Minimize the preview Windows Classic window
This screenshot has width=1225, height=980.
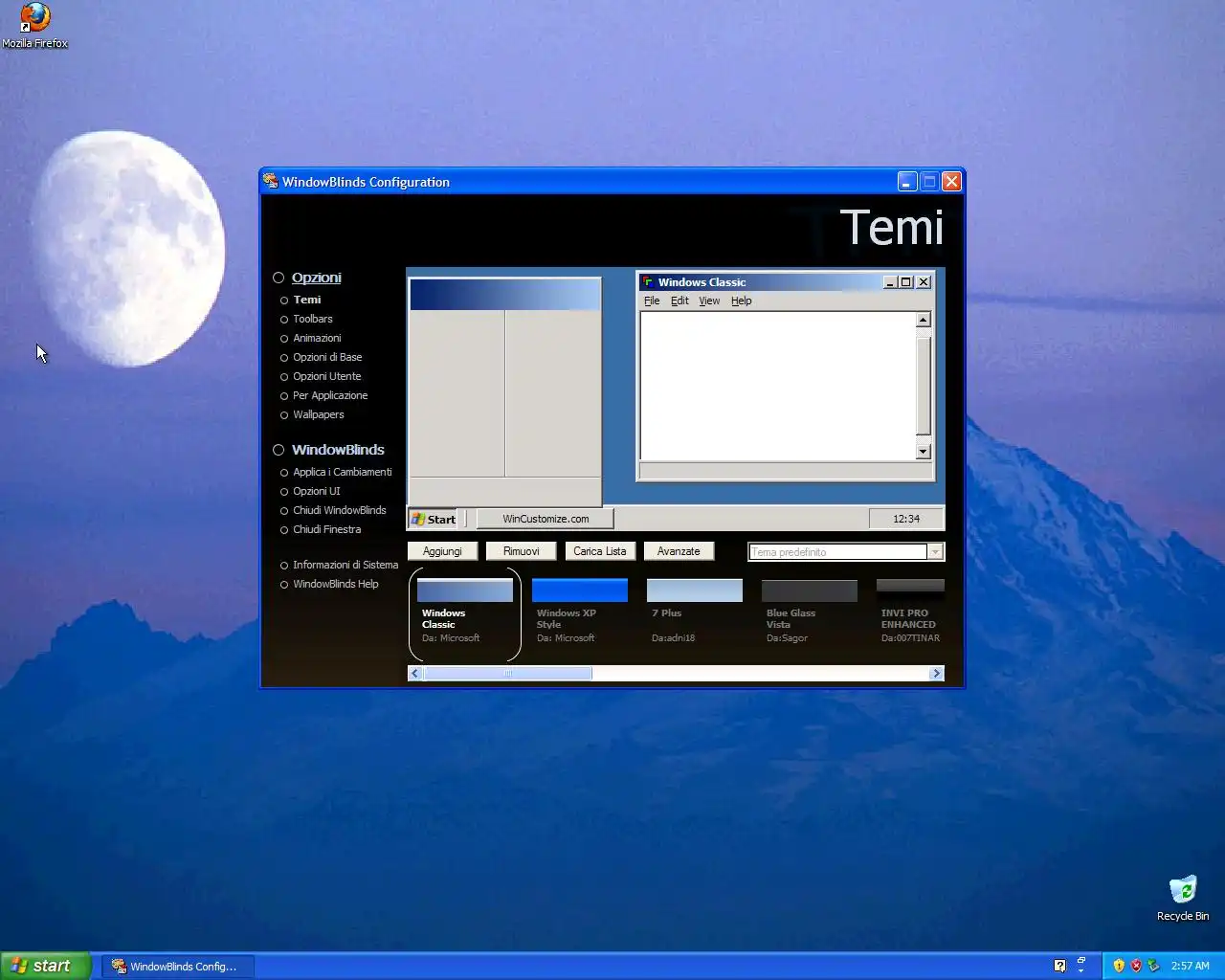(x=890, y=282)
